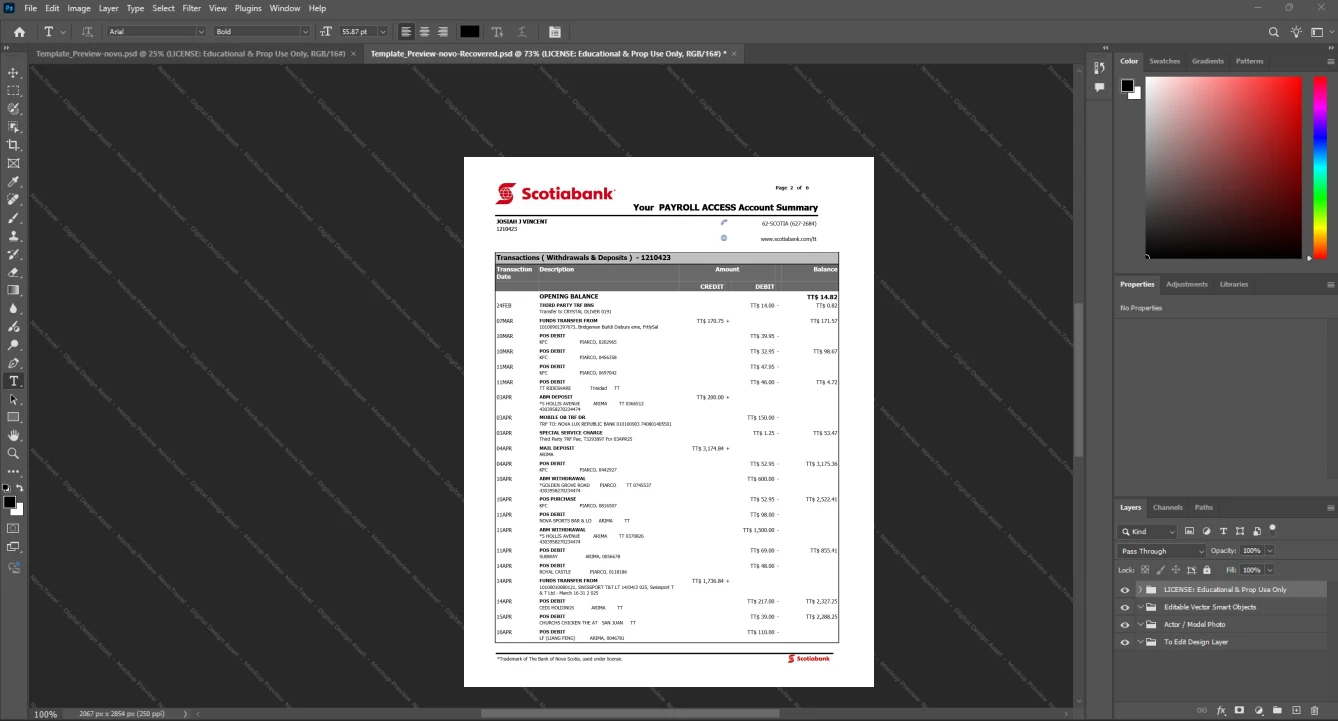1338x721 pixels.
Task: Open the Paths tab
Action: coord(1203,507)
